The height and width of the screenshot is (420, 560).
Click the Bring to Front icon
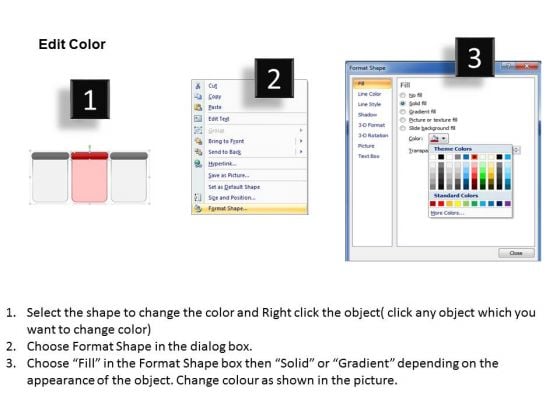click(198, 141)
